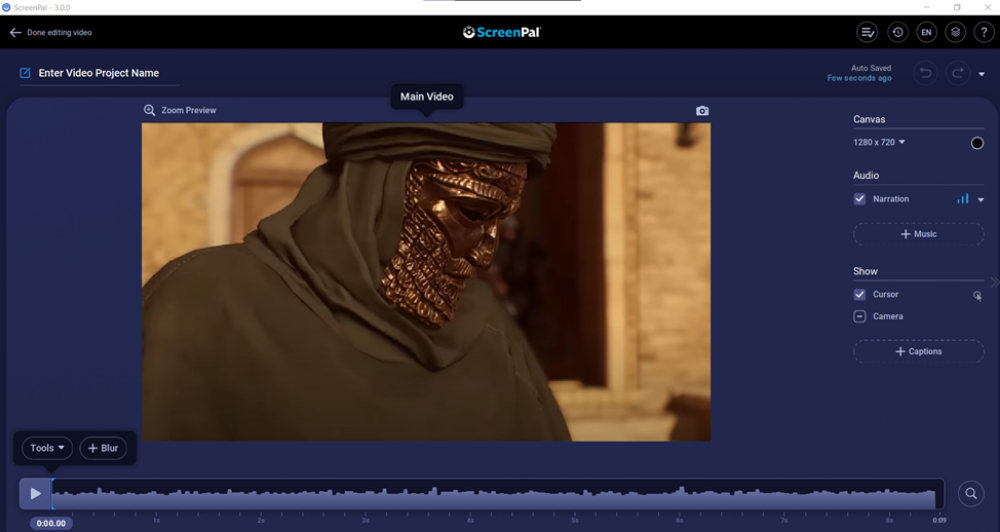Click the + Music button
This screenshot has height=532, width=1000.
918,234
